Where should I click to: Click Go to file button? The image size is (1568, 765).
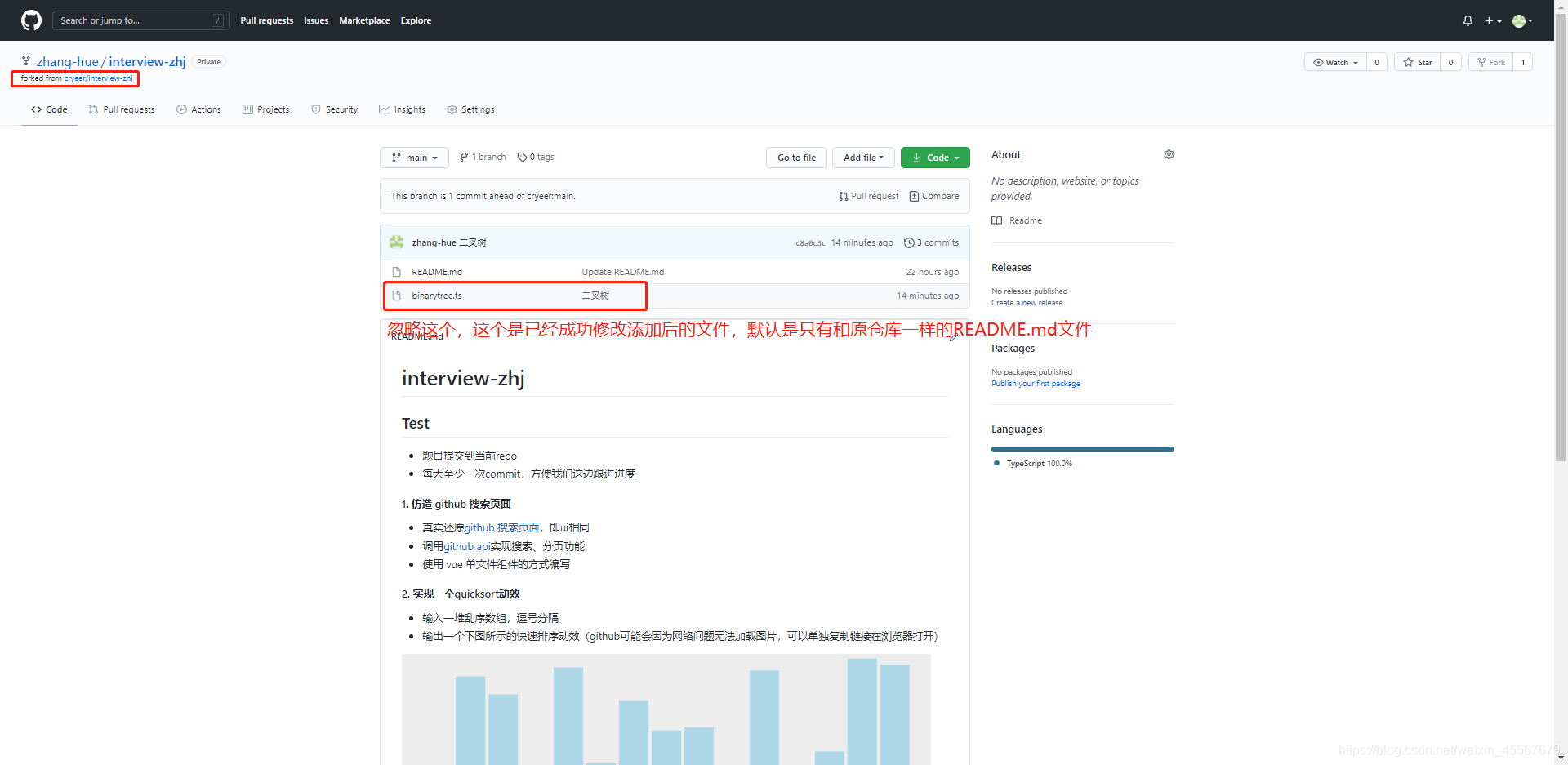click(x=796, y=158)
